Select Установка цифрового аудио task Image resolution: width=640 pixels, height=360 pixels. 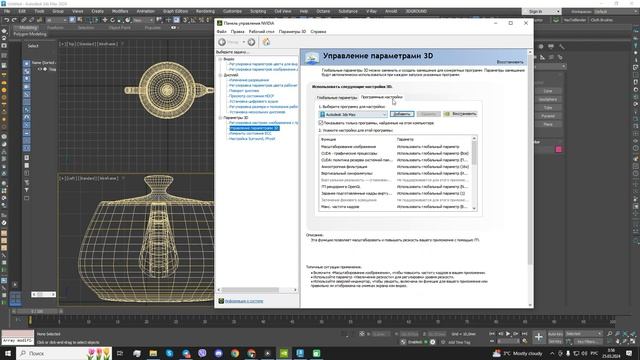coord(253,101)
